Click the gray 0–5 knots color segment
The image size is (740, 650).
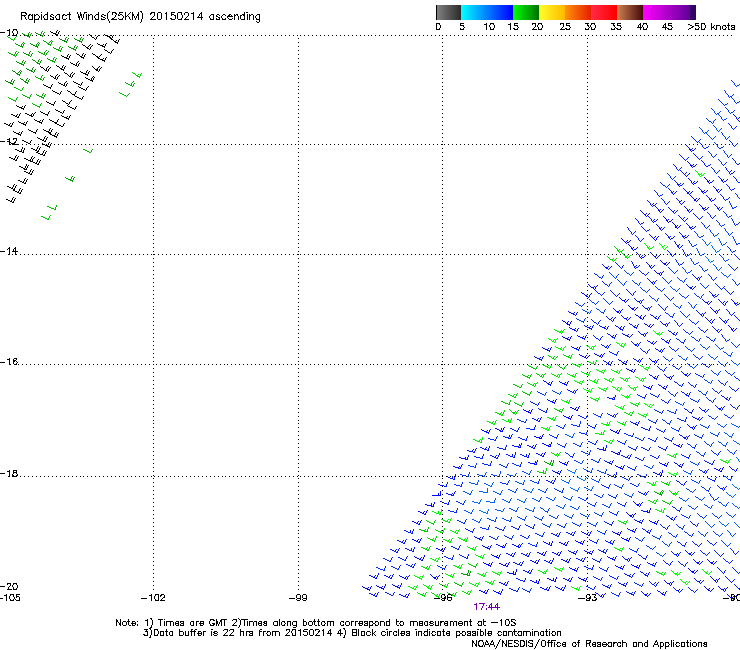tap(448, 12)
